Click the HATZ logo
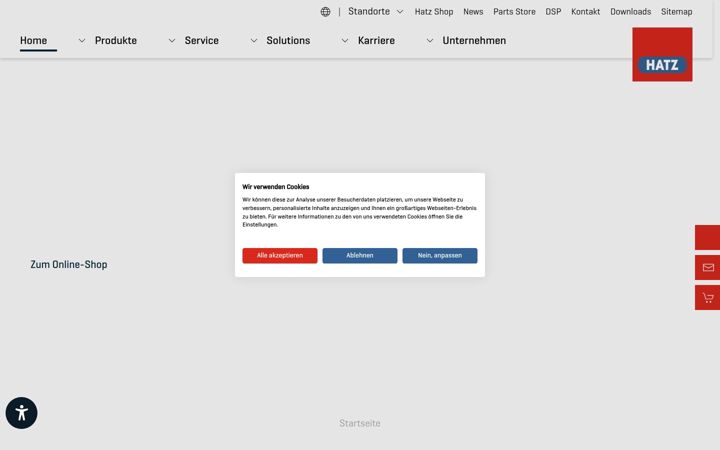Viewport: 720px width, 450px height. coord(662,54)
